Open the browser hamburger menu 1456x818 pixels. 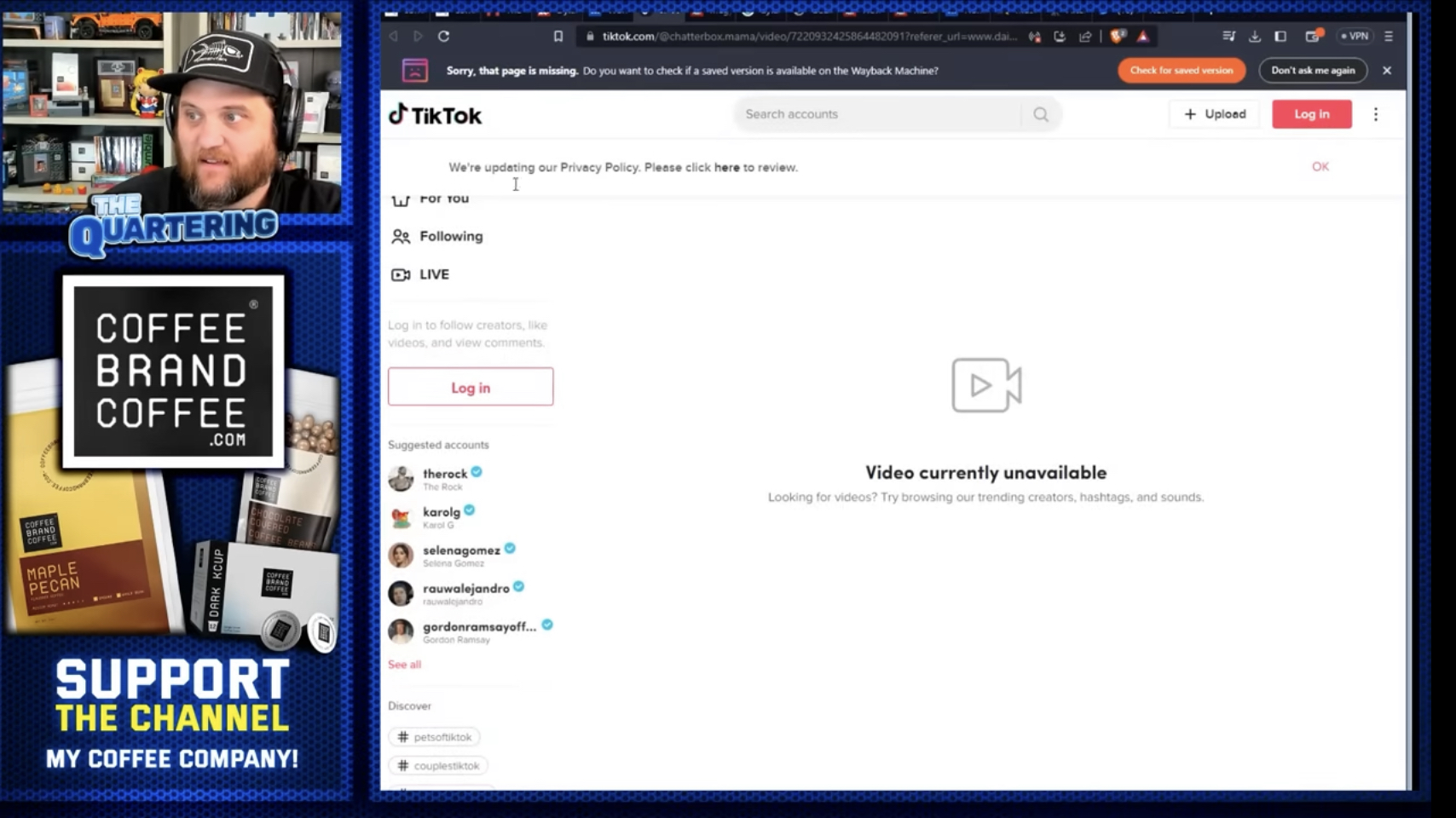point(1389,37)
